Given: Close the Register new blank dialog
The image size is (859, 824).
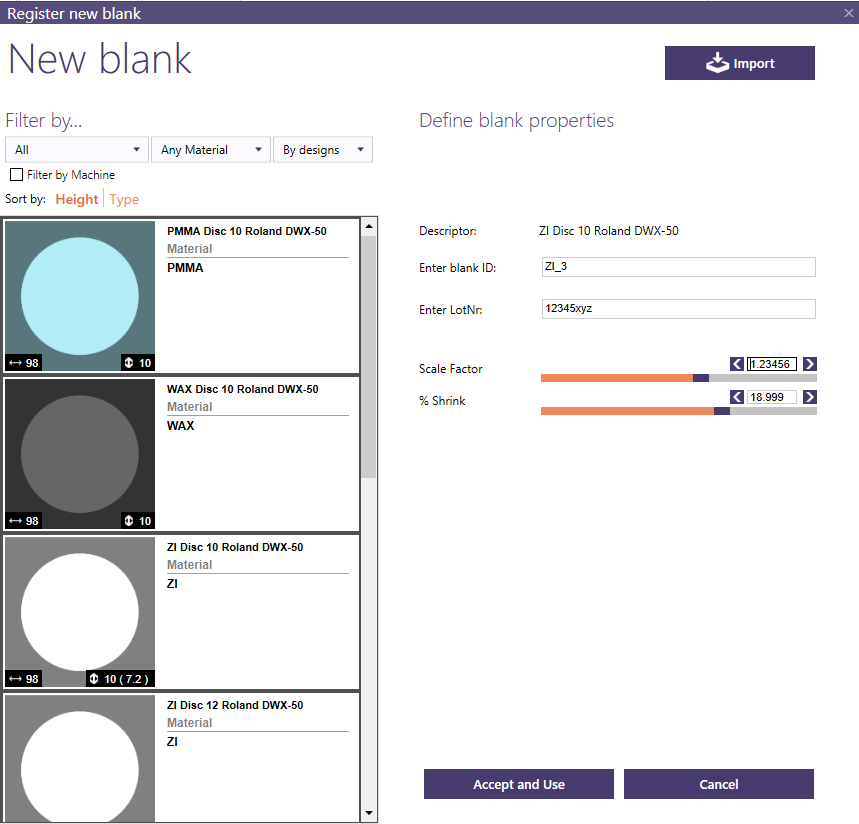Looking at the screenshot, I should coord(849,13).
